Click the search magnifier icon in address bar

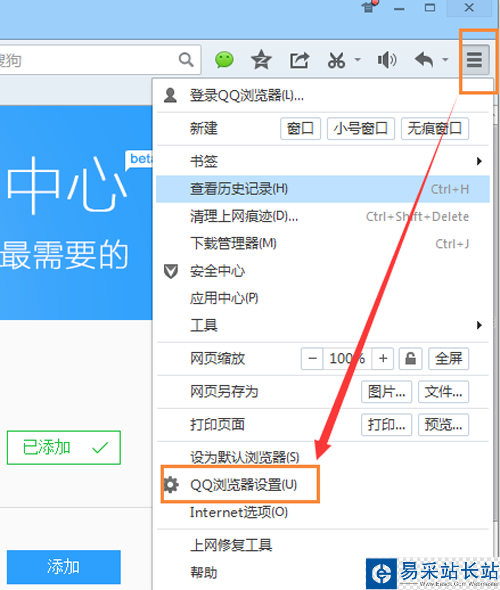186,59
